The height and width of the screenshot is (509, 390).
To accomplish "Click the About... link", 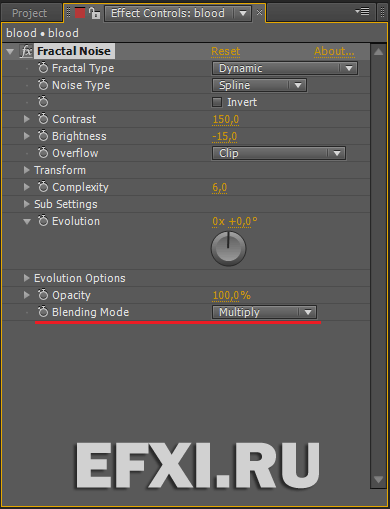I will tap(334, 51).
